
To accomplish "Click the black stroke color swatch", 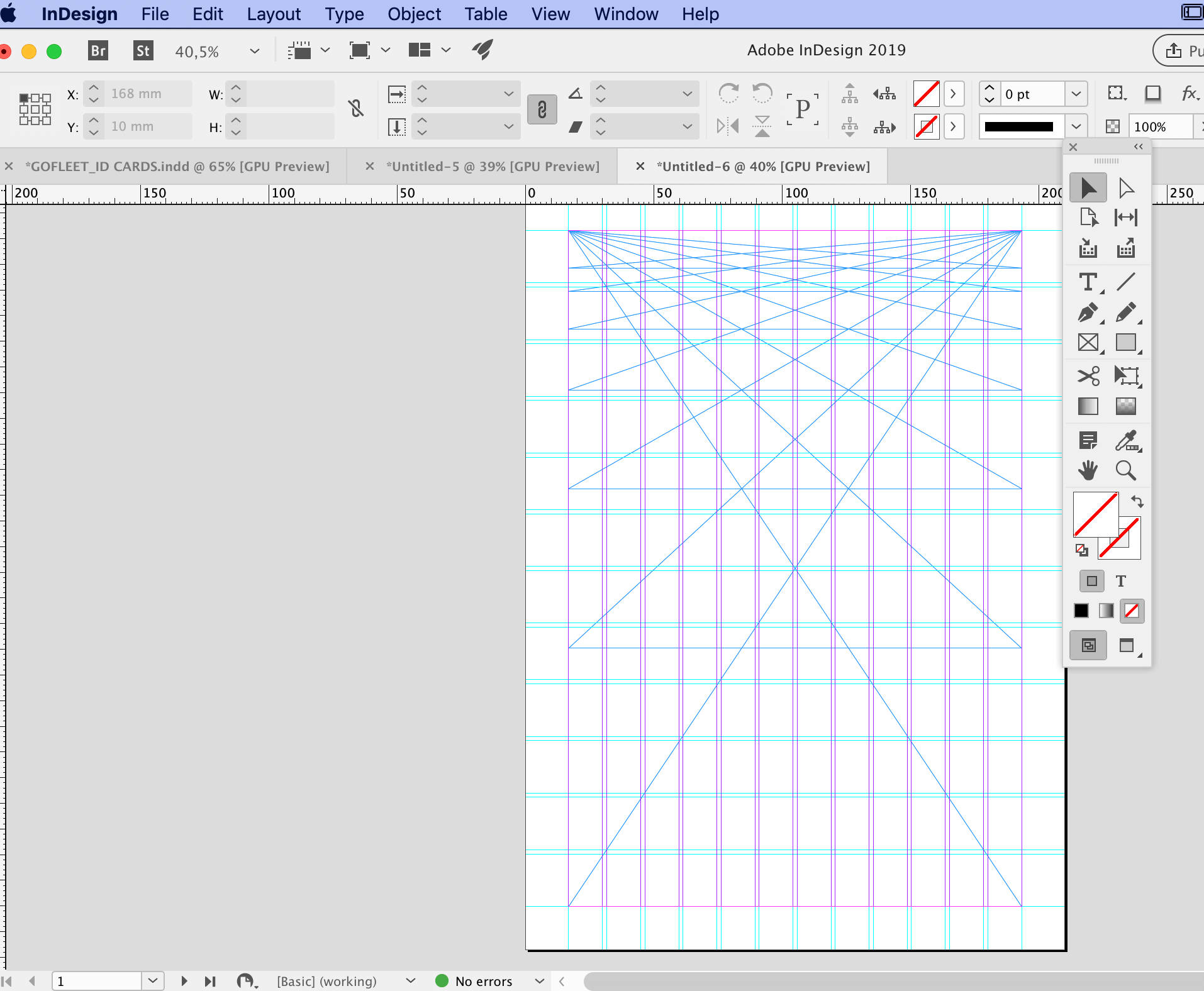I will [x=1080, y=611].
